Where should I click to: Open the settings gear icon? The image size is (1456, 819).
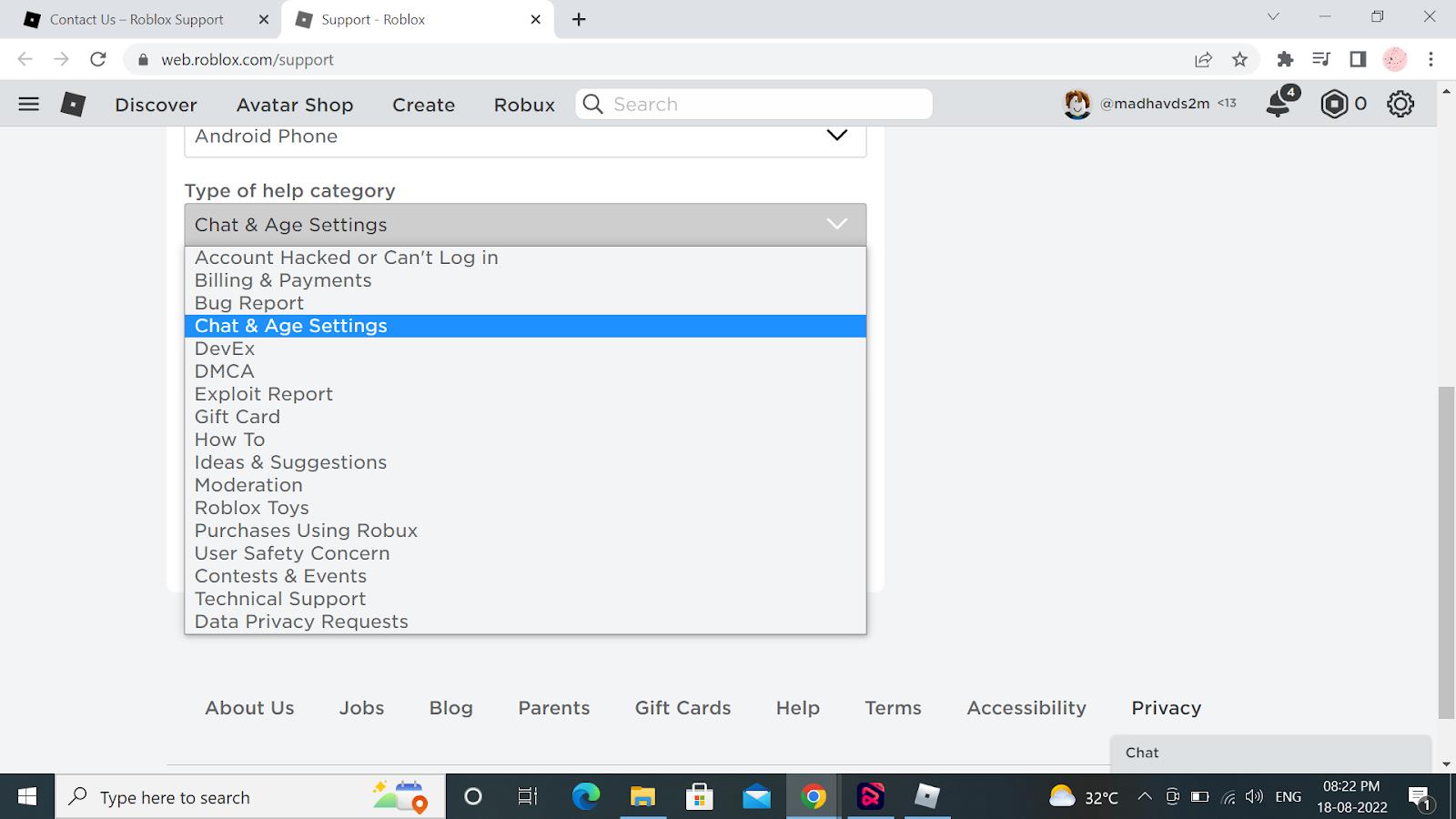pyautogui.click(x=1400, y=104)
